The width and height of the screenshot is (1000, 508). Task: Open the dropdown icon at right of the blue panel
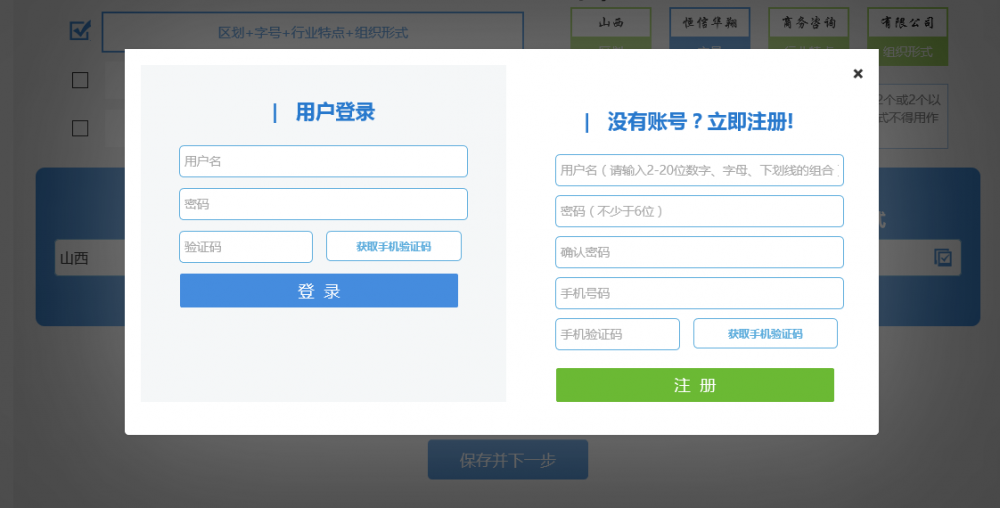(943, 258)
